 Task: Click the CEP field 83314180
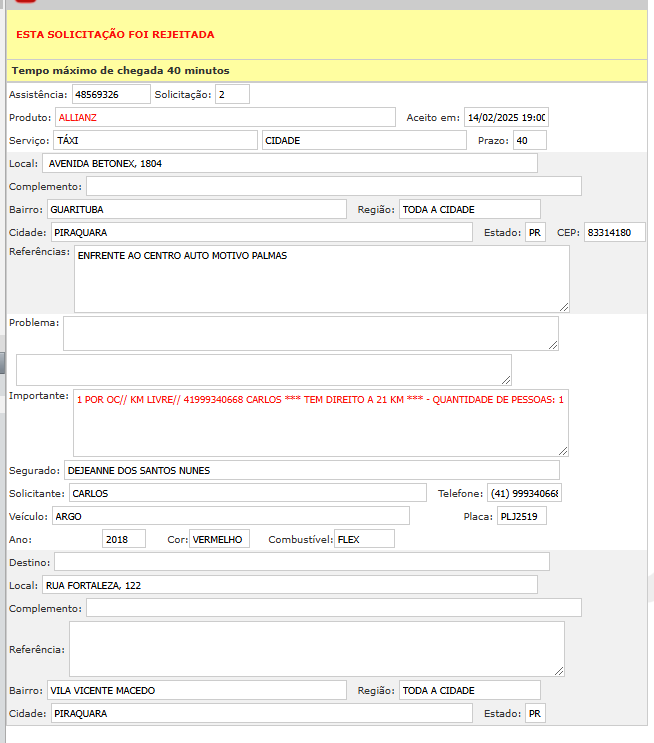pyautogui.click(x=614, y=232)
